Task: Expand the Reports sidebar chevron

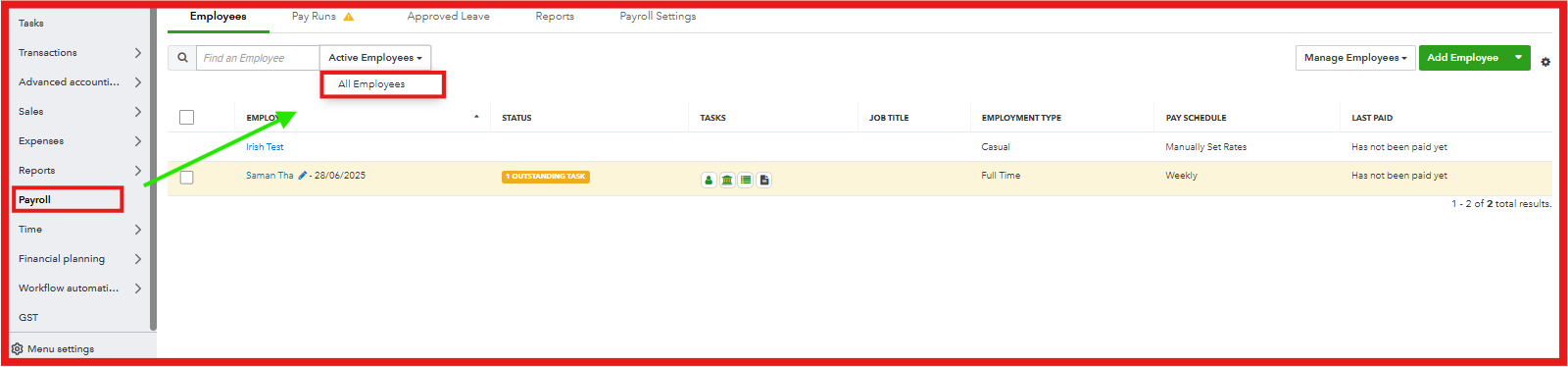Action: (x=137, y=171)
